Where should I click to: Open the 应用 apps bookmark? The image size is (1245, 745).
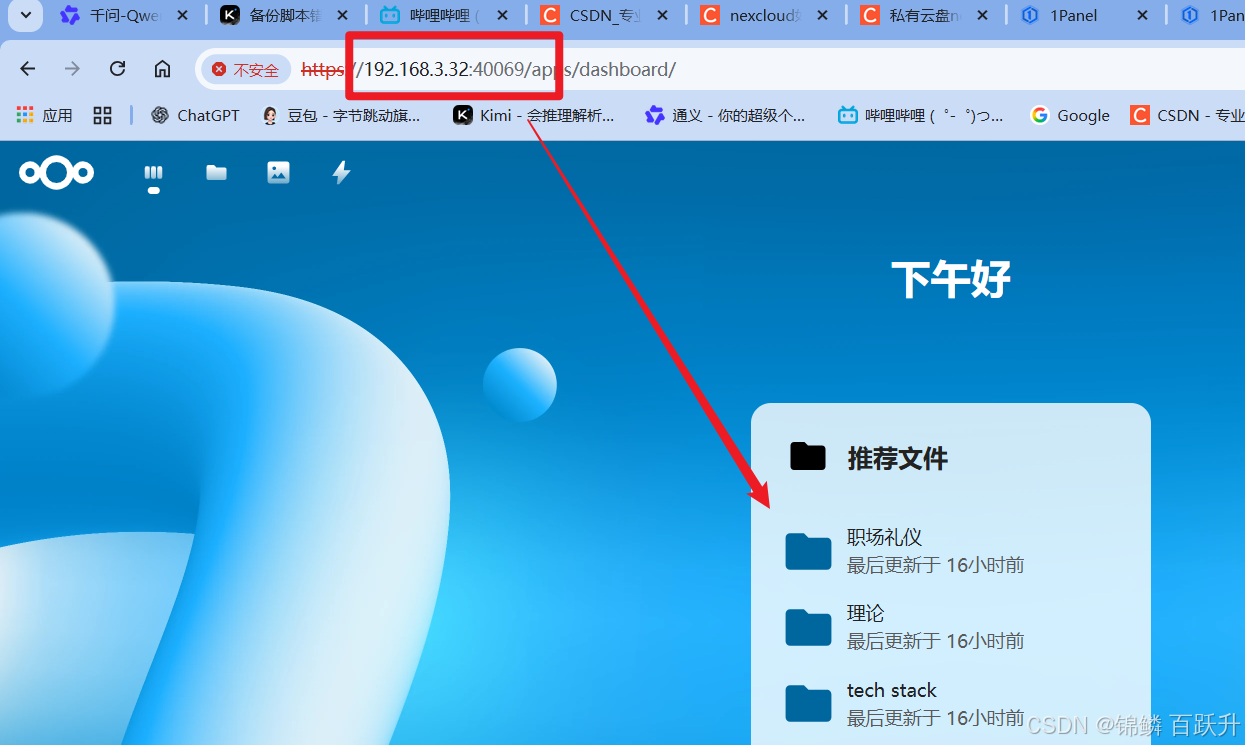[45, 115]
